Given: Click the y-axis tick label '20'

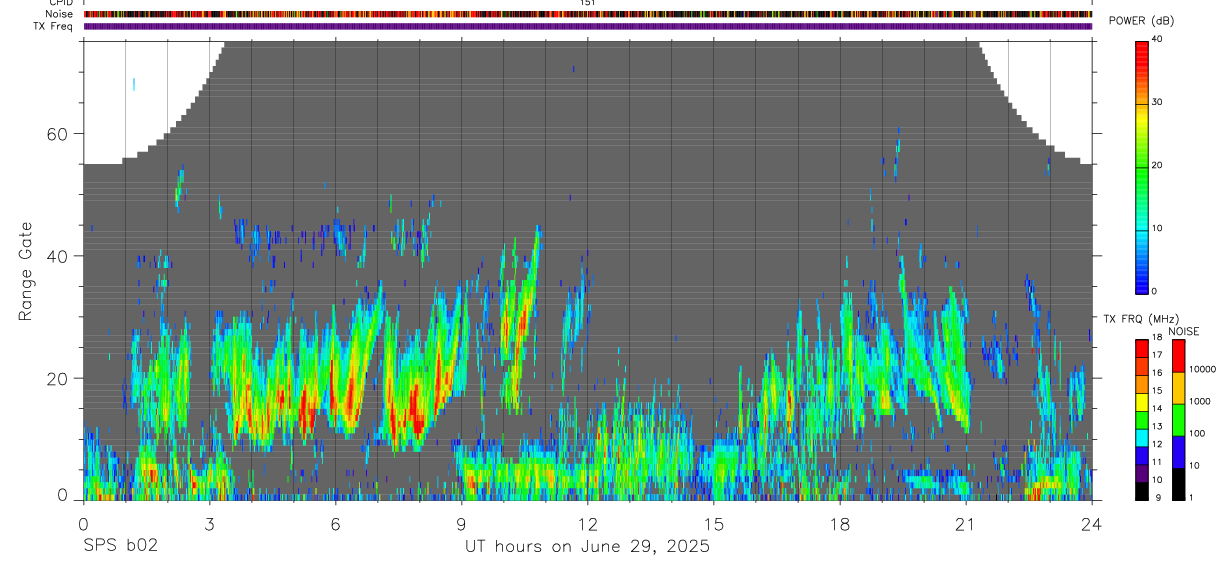Looking at the screenshot, I should [x=57, y=378].
